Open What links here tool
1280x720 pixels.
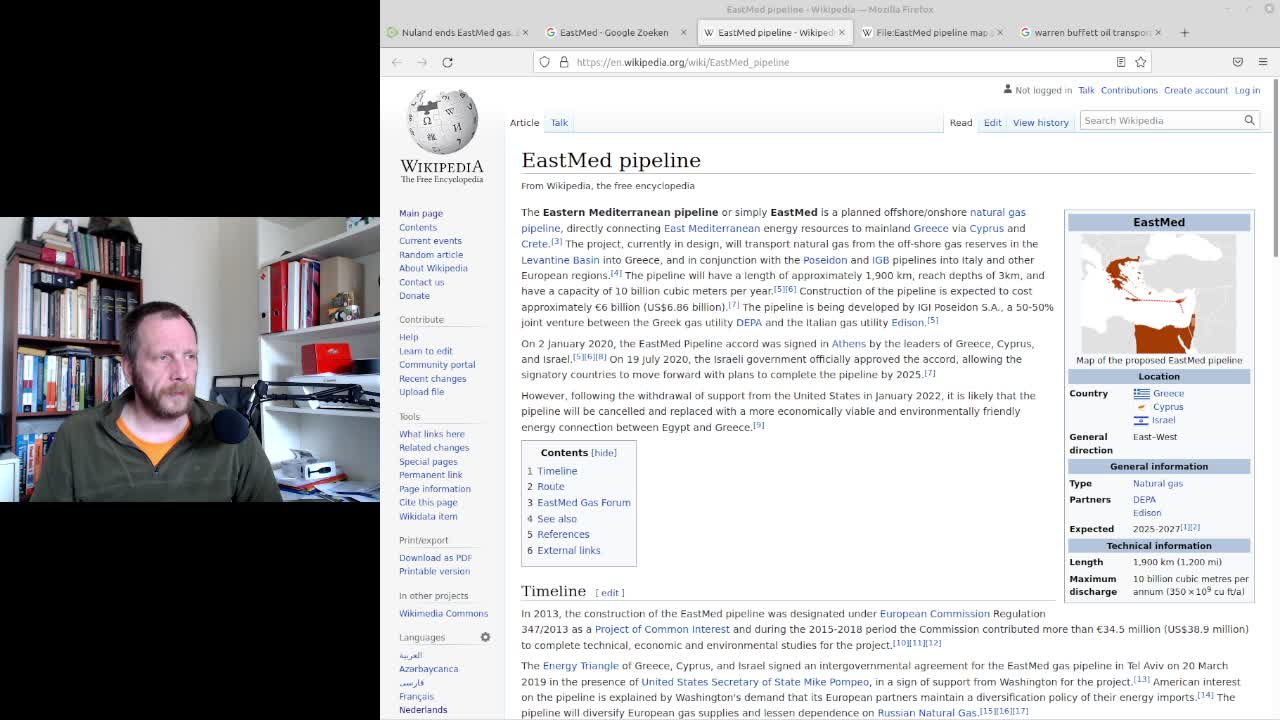click(432, 434)
